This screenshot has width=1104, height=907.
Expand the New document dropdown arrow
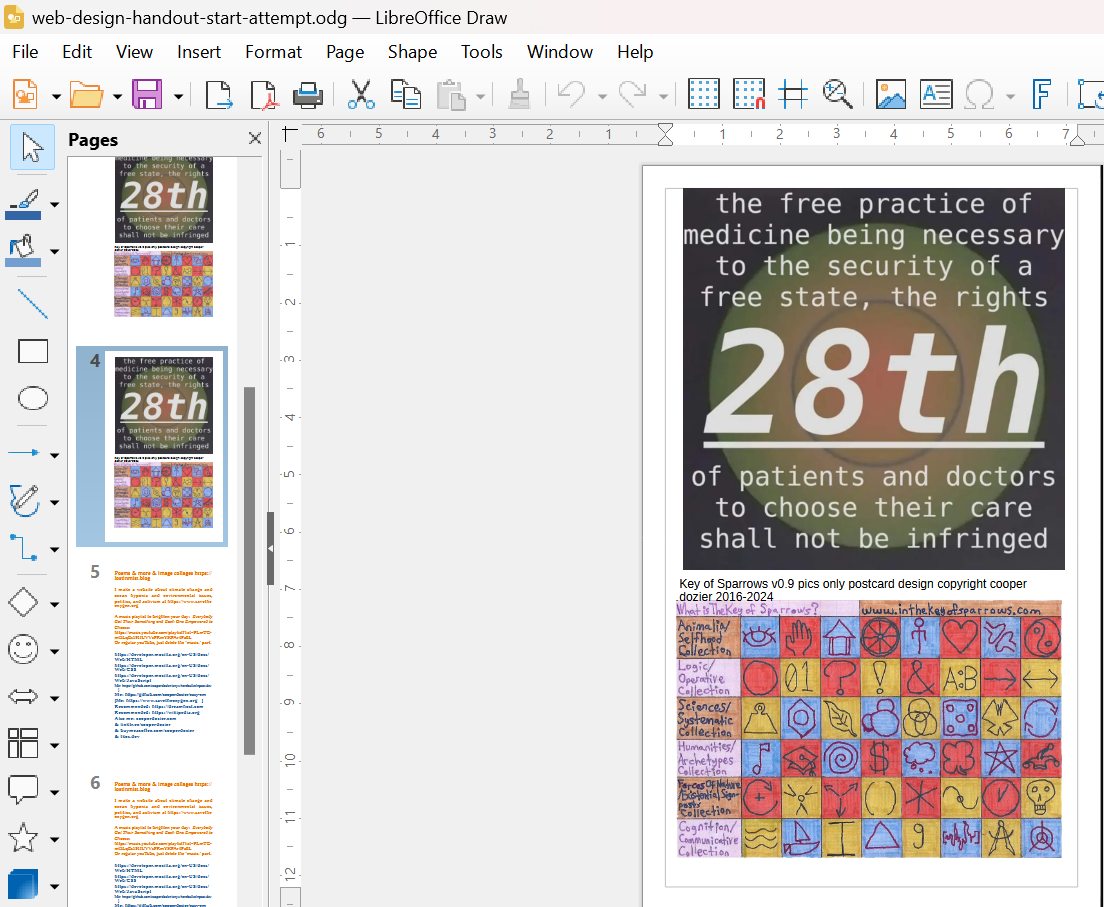coord(56,96)
